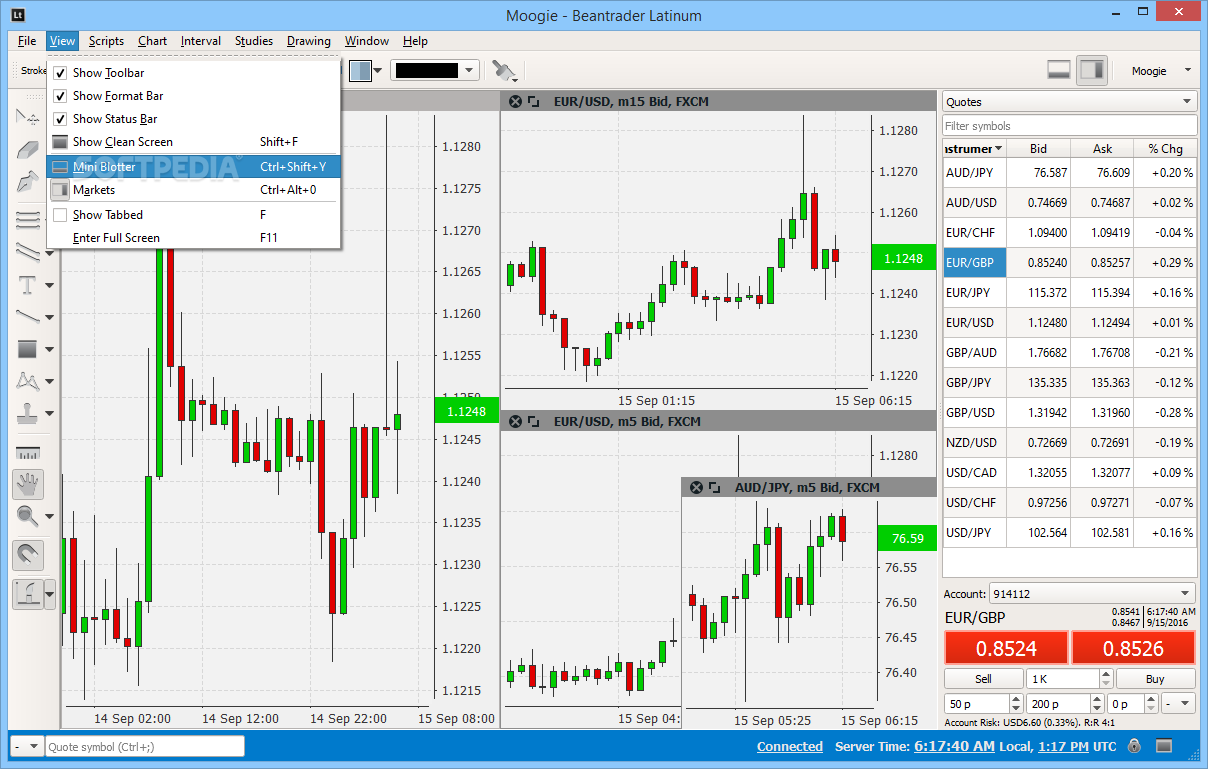Click the screen icon in status bar
This screenshot has height=769, width=1208.
pos(1163,746)
